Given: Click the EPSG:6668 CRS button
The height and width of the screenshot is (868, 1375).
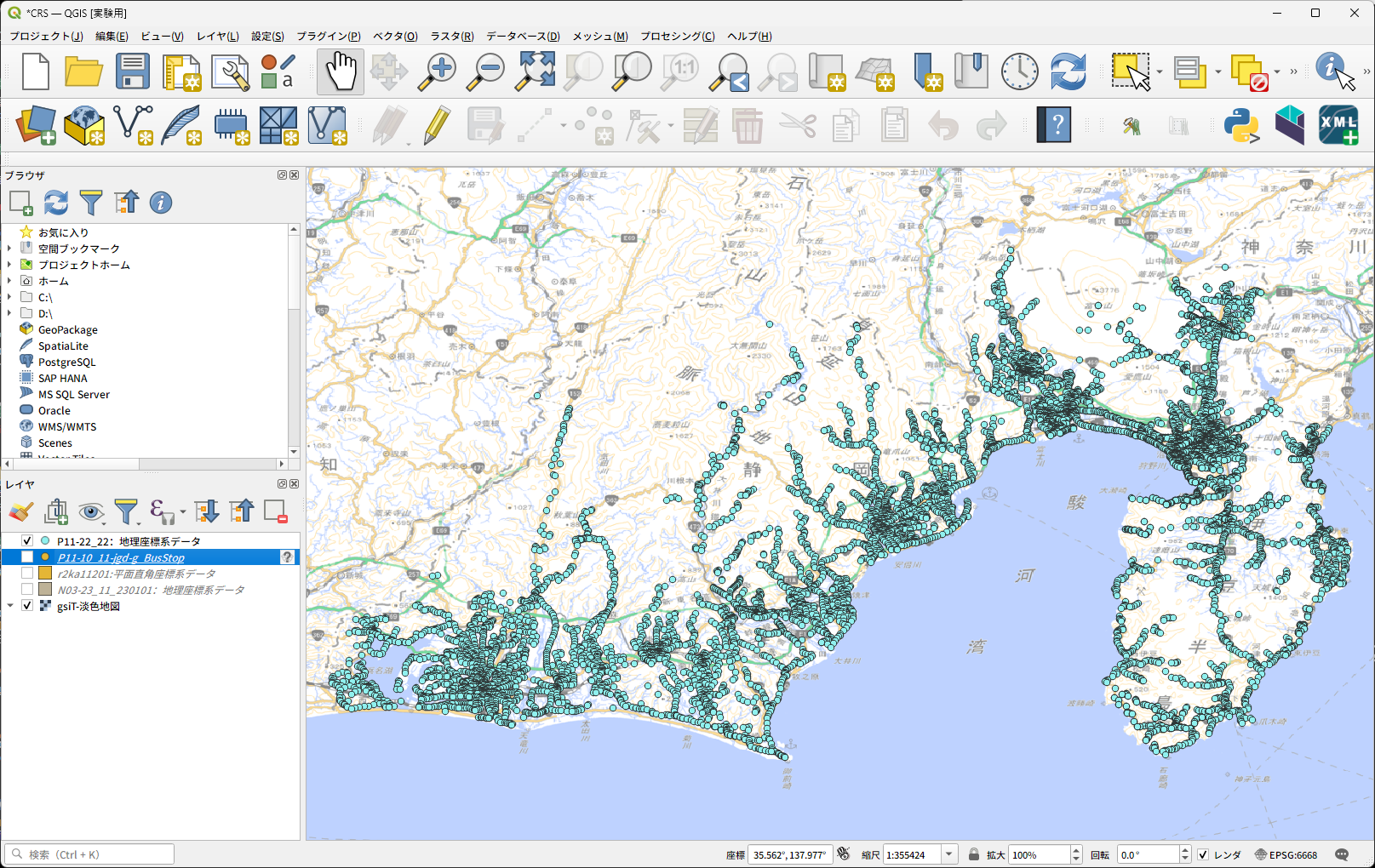Looking at the screenshot, I should click(x=1286, y=855).
